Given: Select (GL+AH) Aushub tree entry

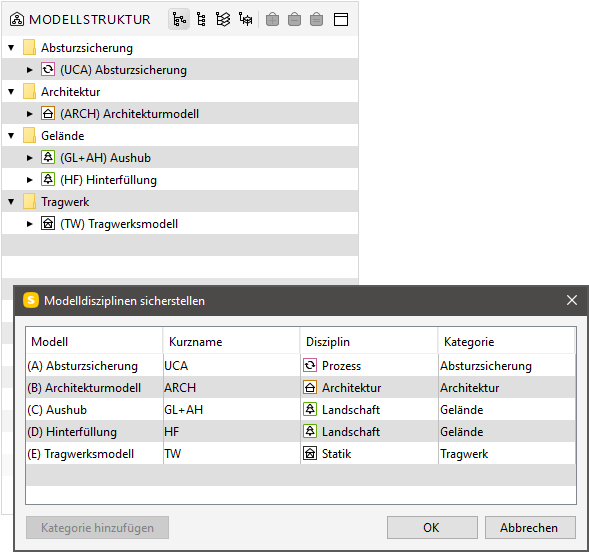Looking at the screenshot, I should [x=106, y=158].
